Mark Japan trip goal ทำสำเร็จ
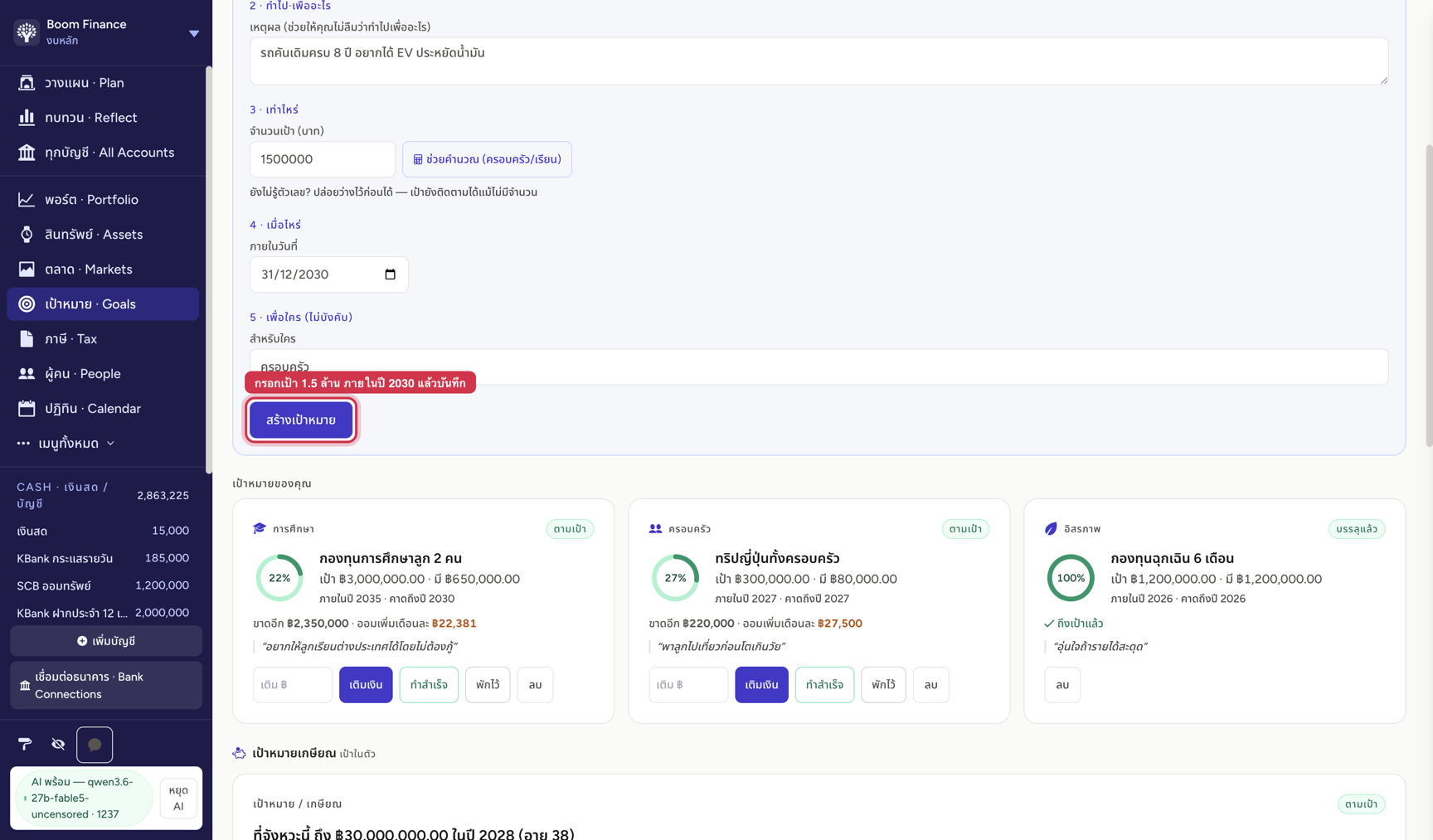1433x840 pixels. 824,685
